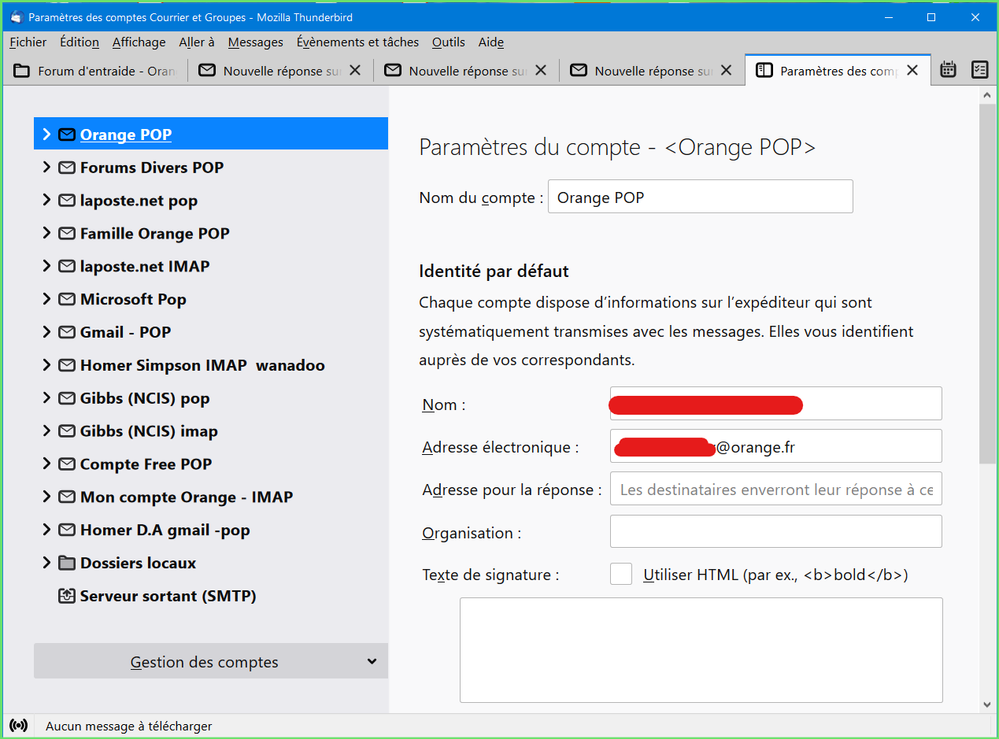Image resolution: width=999 pixels, height=739 pixels.
Task: Close the Paramètres des comptes tab
Action: click(x=912, y=70)
